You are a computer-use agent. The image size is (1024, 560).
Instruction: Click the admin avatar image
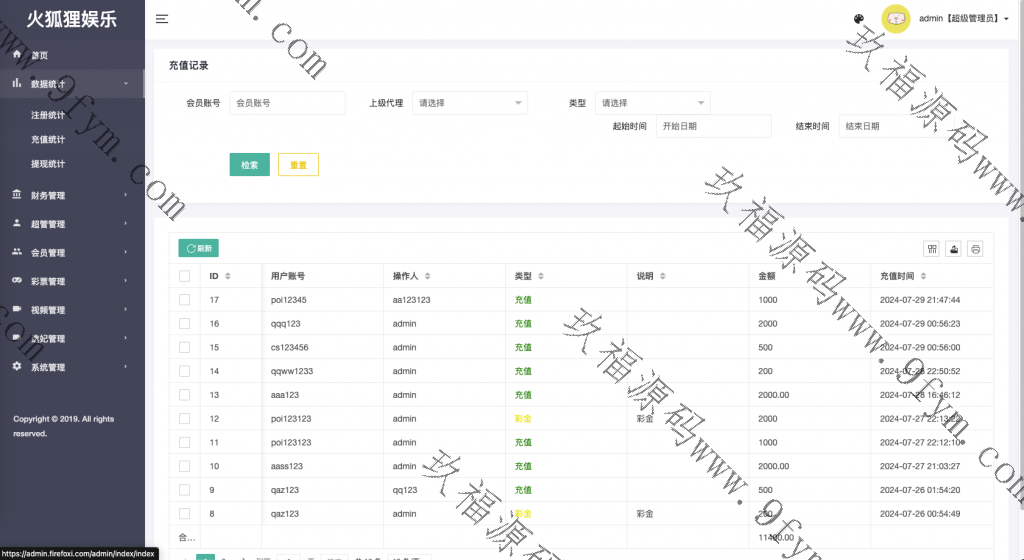[895, 19]
